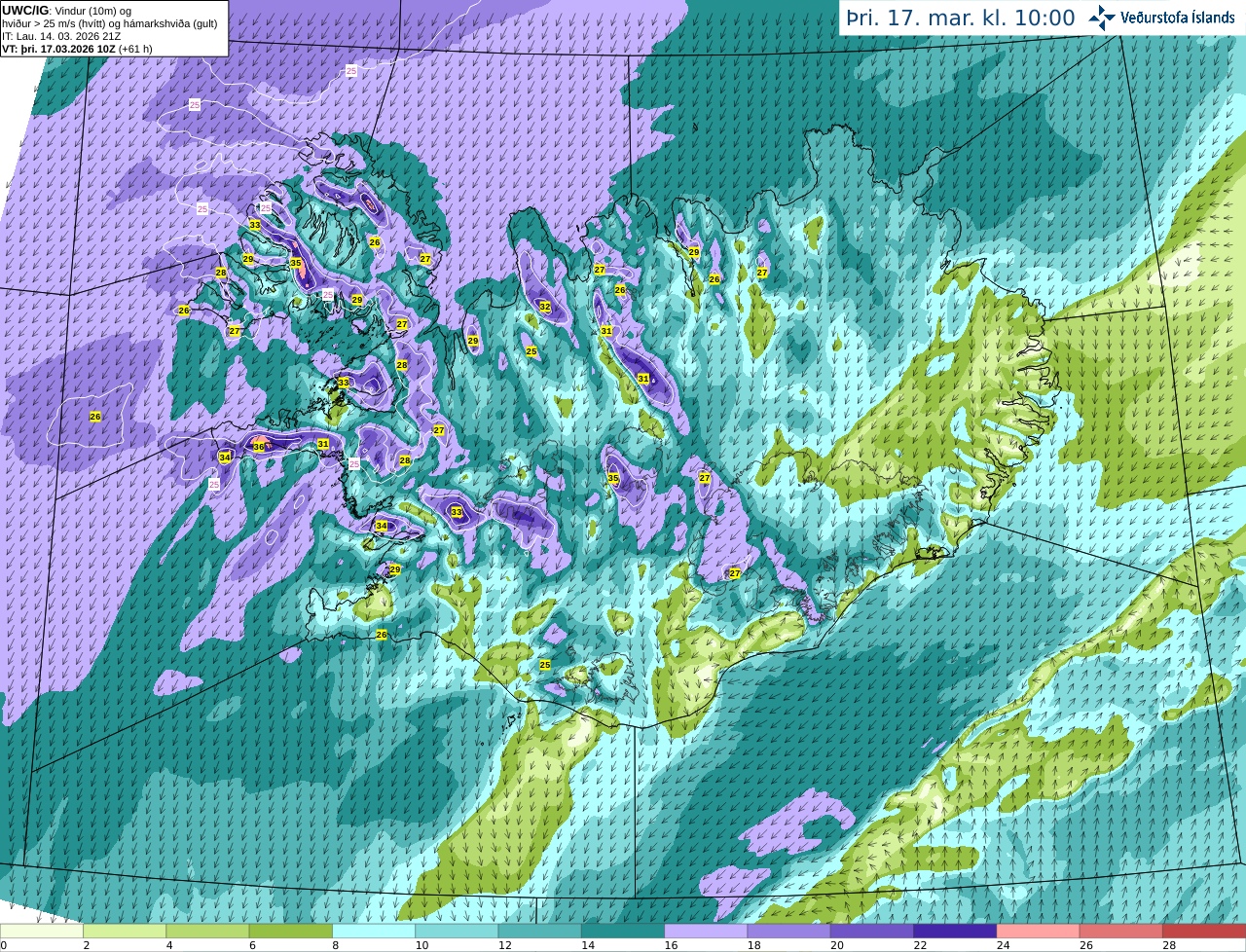
Task: Select the 26–28 m/s legend swatch
Action: coord(1121,931)
